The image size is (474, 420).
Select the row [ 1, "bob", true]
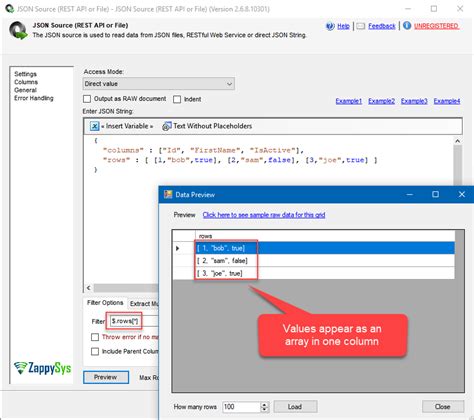[325, 248]
